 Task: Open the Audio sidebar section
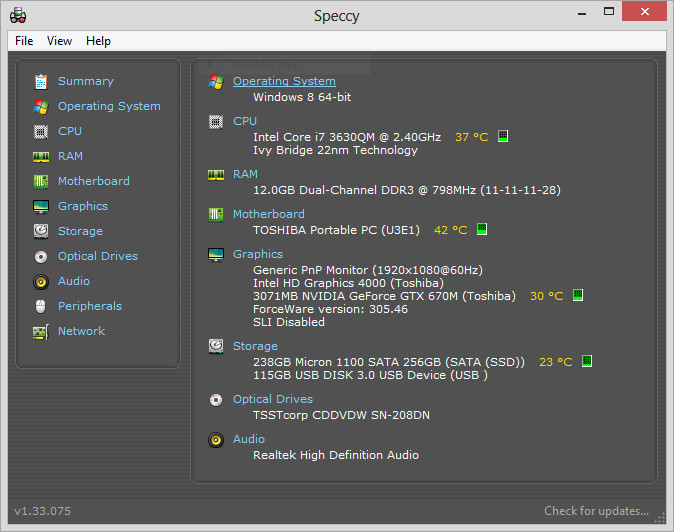click(x=74, y=281)
